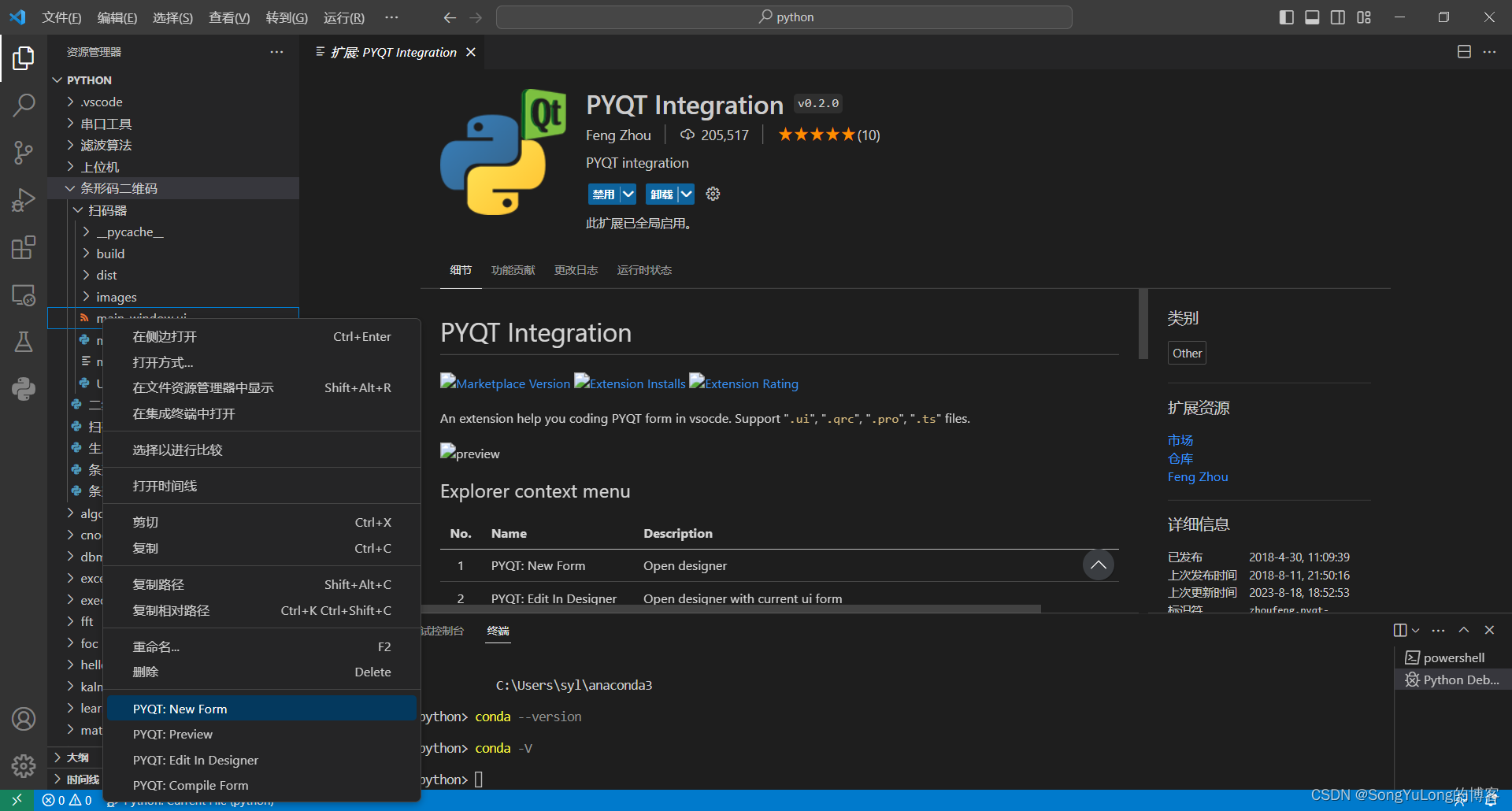
Task: Open split terminal dropdown in panel
Action: (x=1415, y=630)
